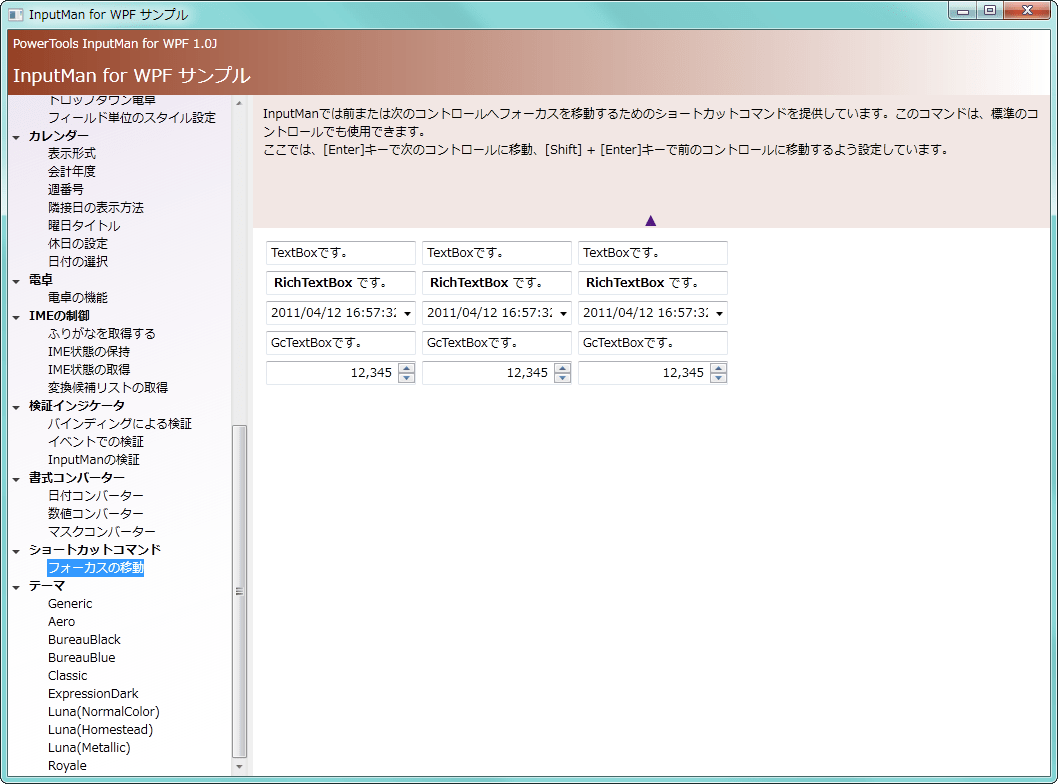Collapse the テーマ section
The image size is (1058, 784).
pos(14,585)
